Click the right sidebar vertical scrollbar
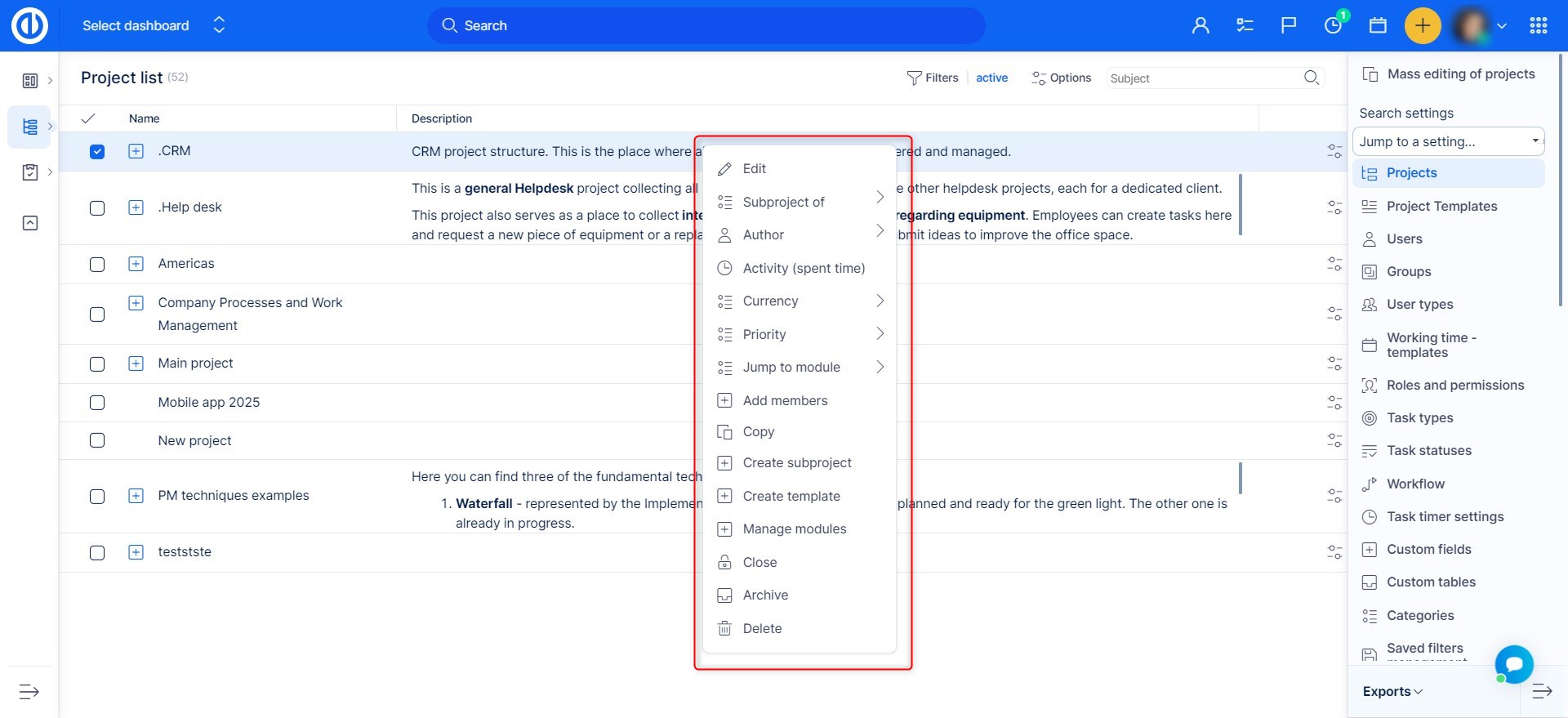The height and width of the screenshot is (718, 1568). tap(1561, 180)
